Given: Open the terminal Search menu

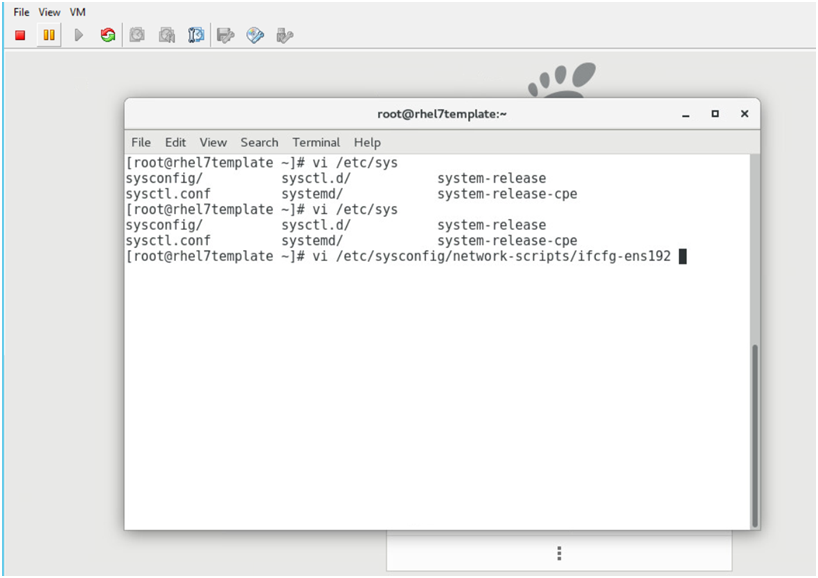Looking at the screenshot, I should (259, 142).
